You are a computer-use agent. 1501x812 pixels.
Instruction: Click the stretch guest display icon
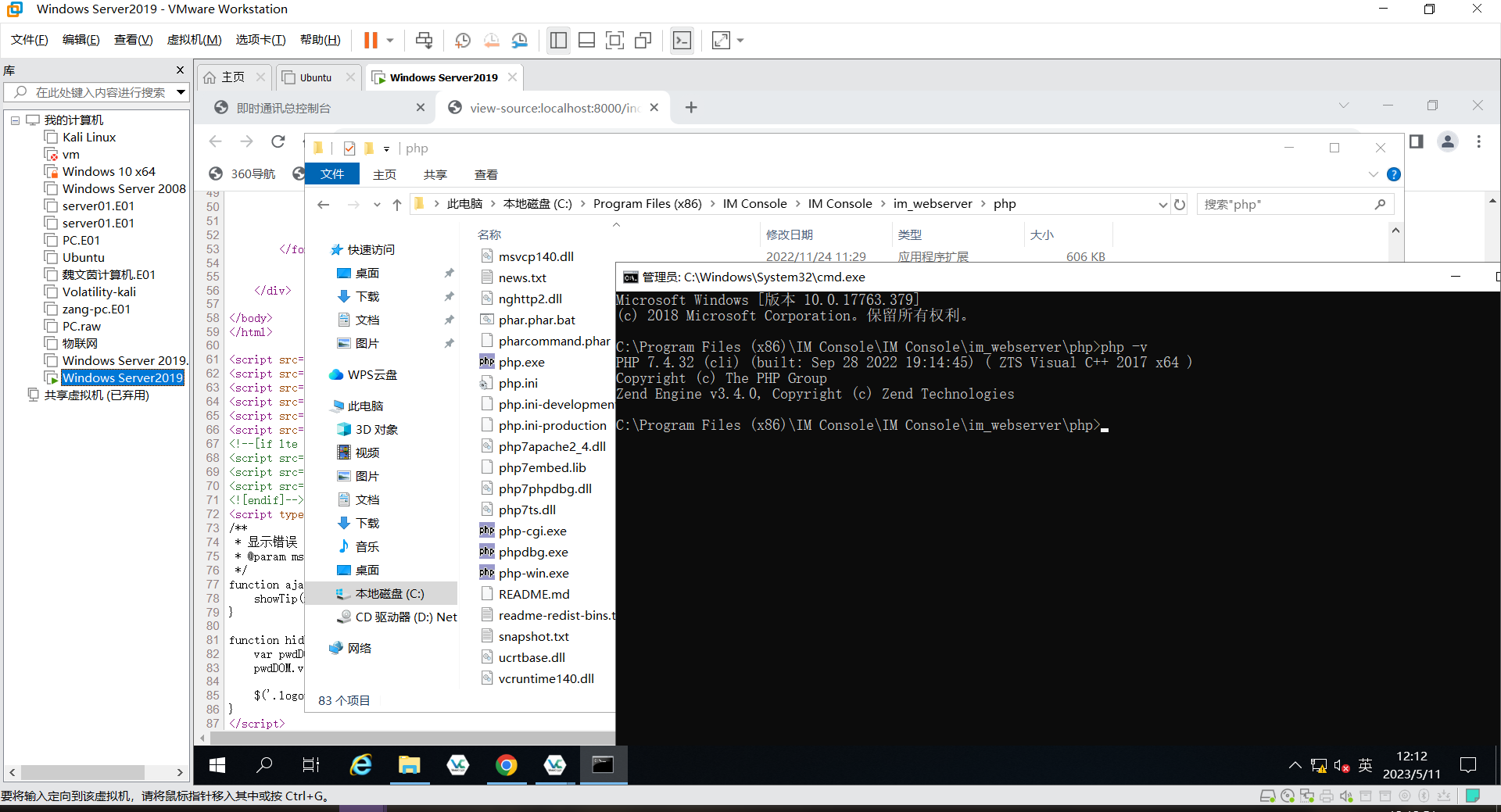[721, 40]
